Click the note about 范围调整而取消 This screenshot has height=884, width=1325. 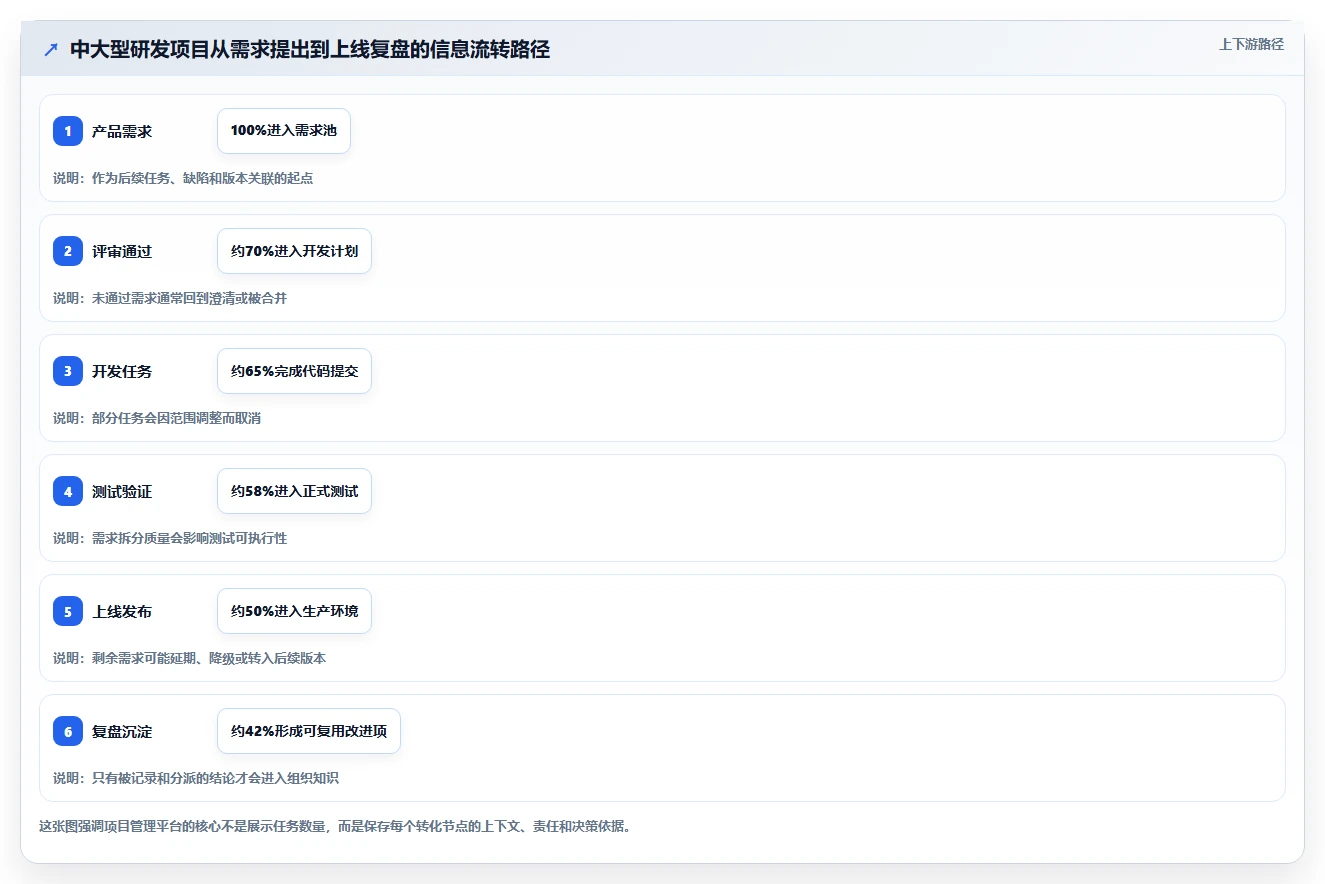tap(157, 418)
